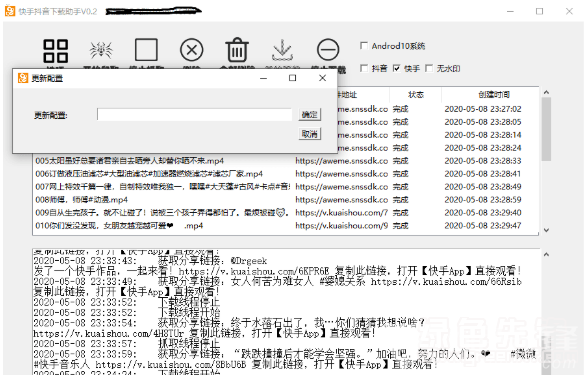
Task: Select row starting with 005太阳
Action: 285,161
